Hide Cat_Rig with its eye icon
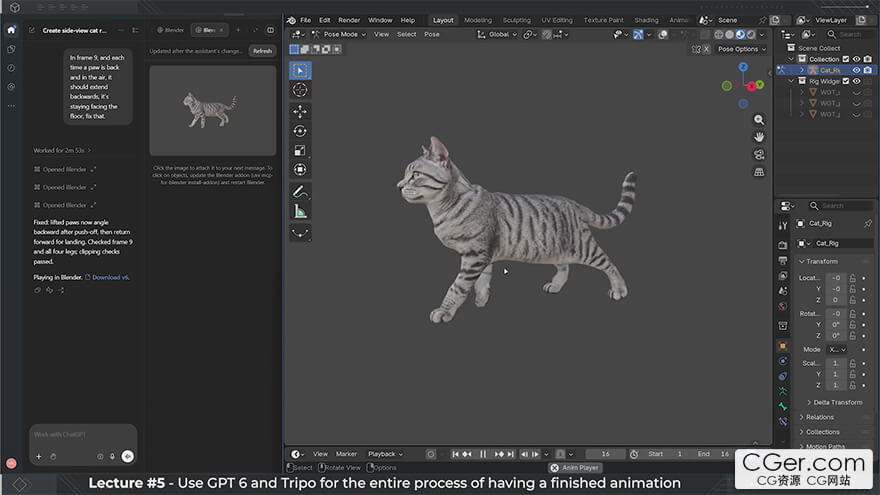880x495 pixels. [856, 70]
